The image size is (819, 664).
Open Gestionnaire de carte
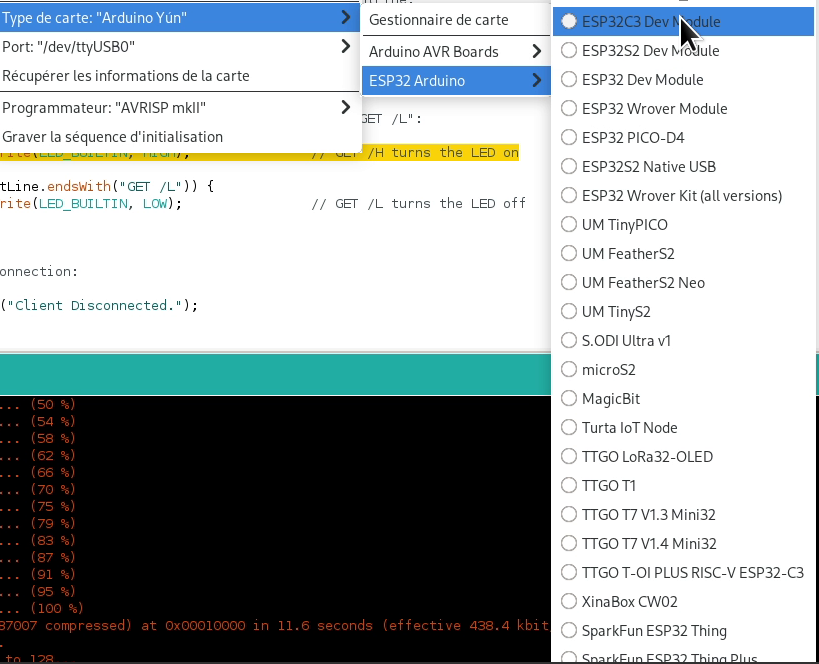click(456, 20)
